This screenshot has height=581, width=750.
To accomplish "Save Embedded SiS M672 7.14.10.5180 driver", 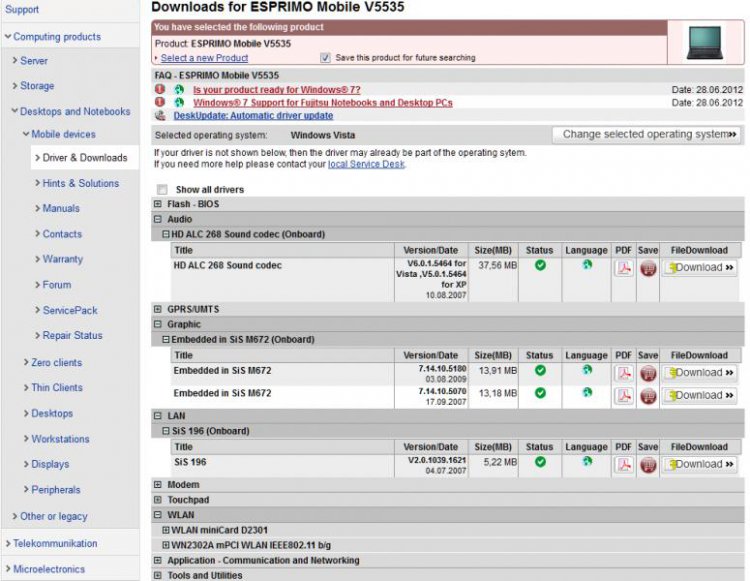I will [648, 373].
